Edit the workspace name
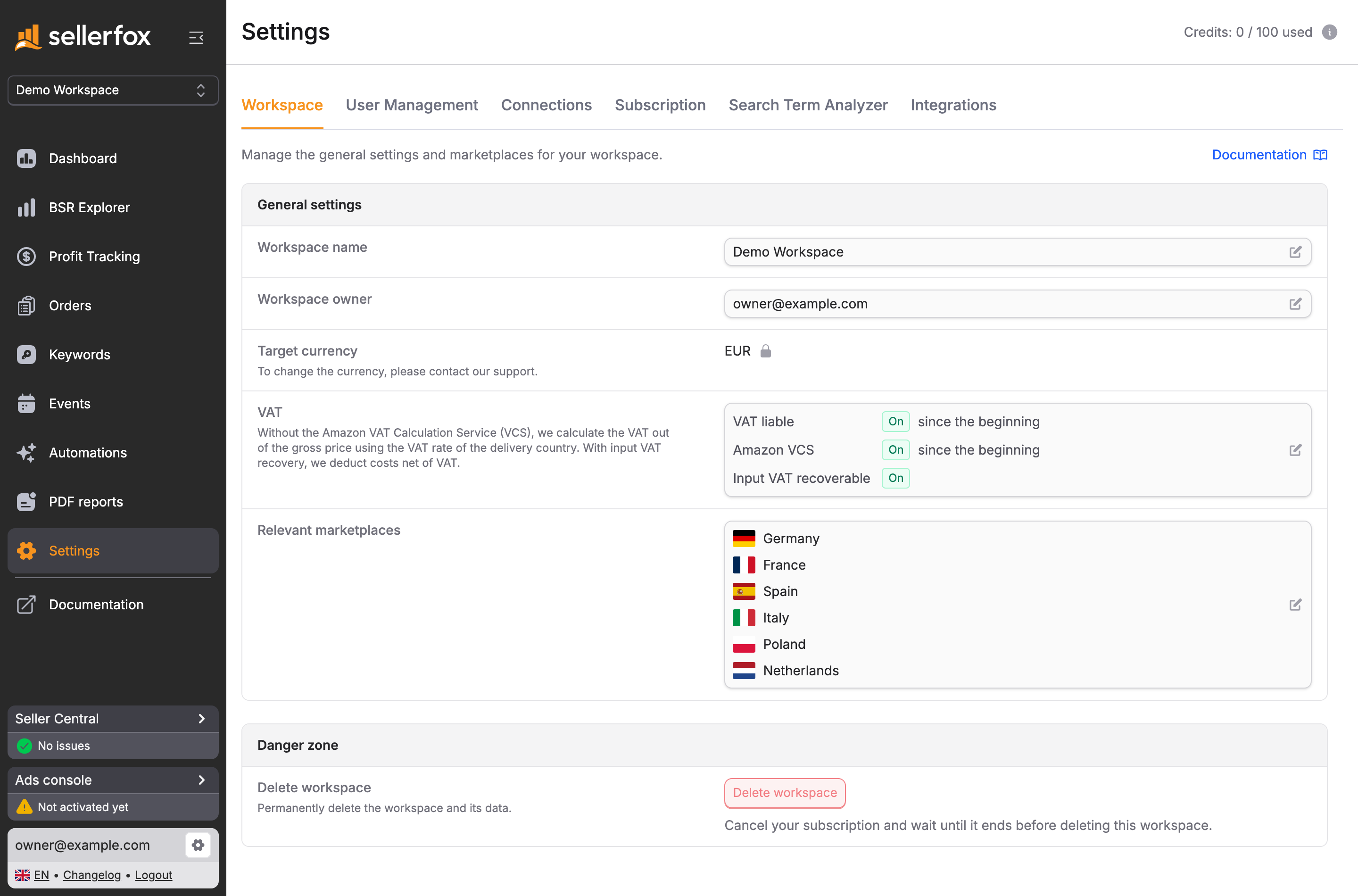1358x896 pixels. tap(1295, 252)
